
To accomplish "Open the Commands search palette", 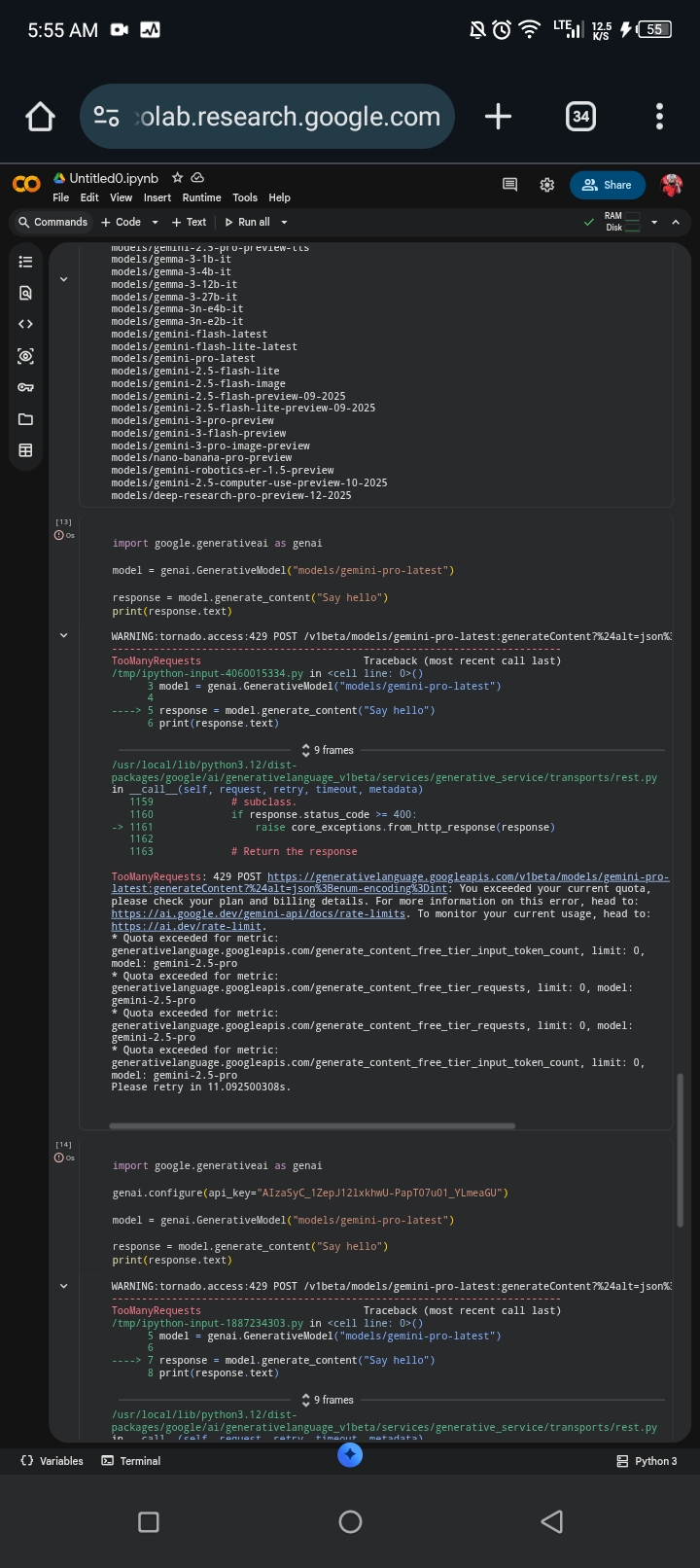I will pos(52,222).
